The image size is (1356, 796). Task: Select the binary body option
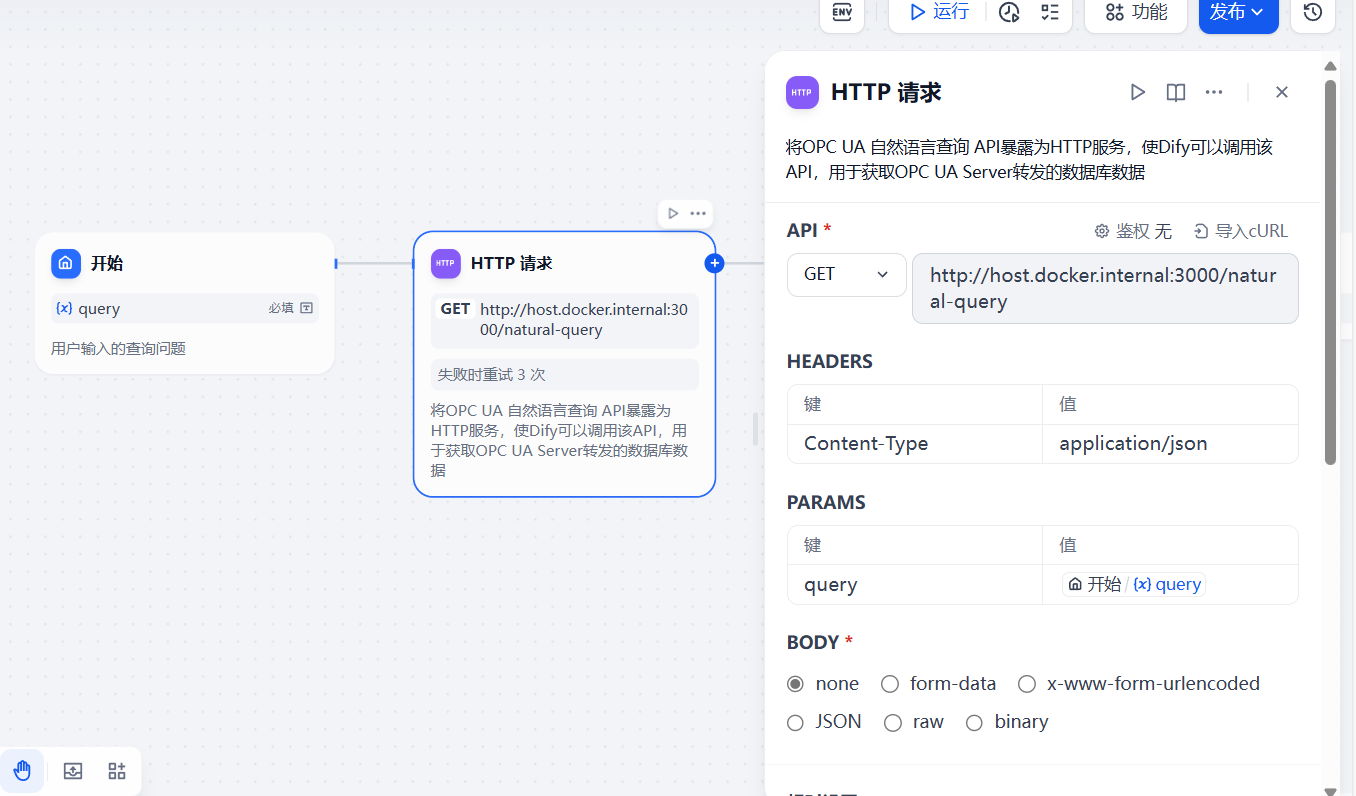coord(974,721)
